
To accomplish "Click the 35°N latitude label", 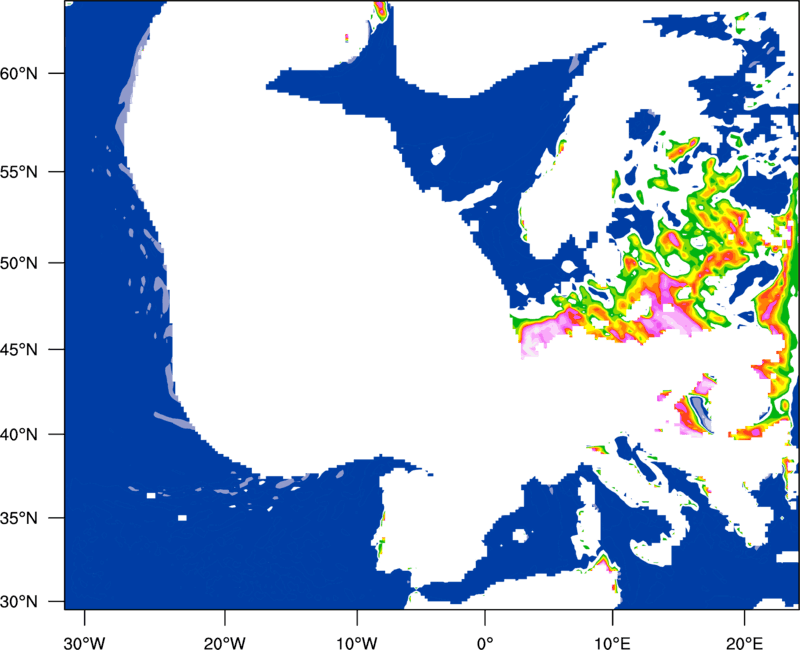I will pyautogui.click(x=19, y=518).
